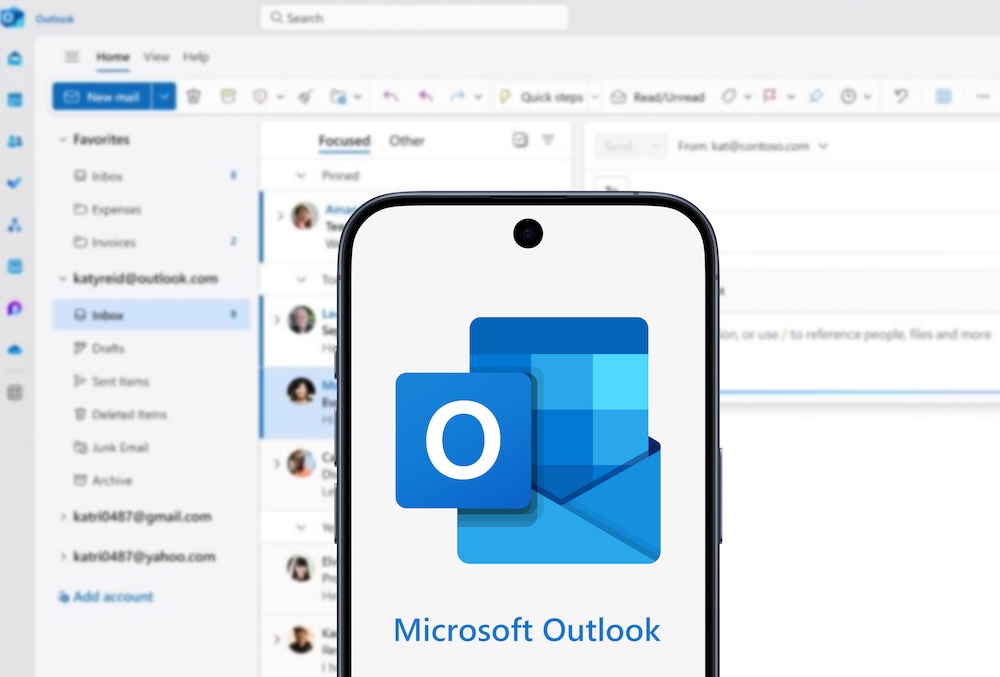Open the To Do checkmark app
The image size is (1000, 677).
pyautogui.click(x=15, y=183)
